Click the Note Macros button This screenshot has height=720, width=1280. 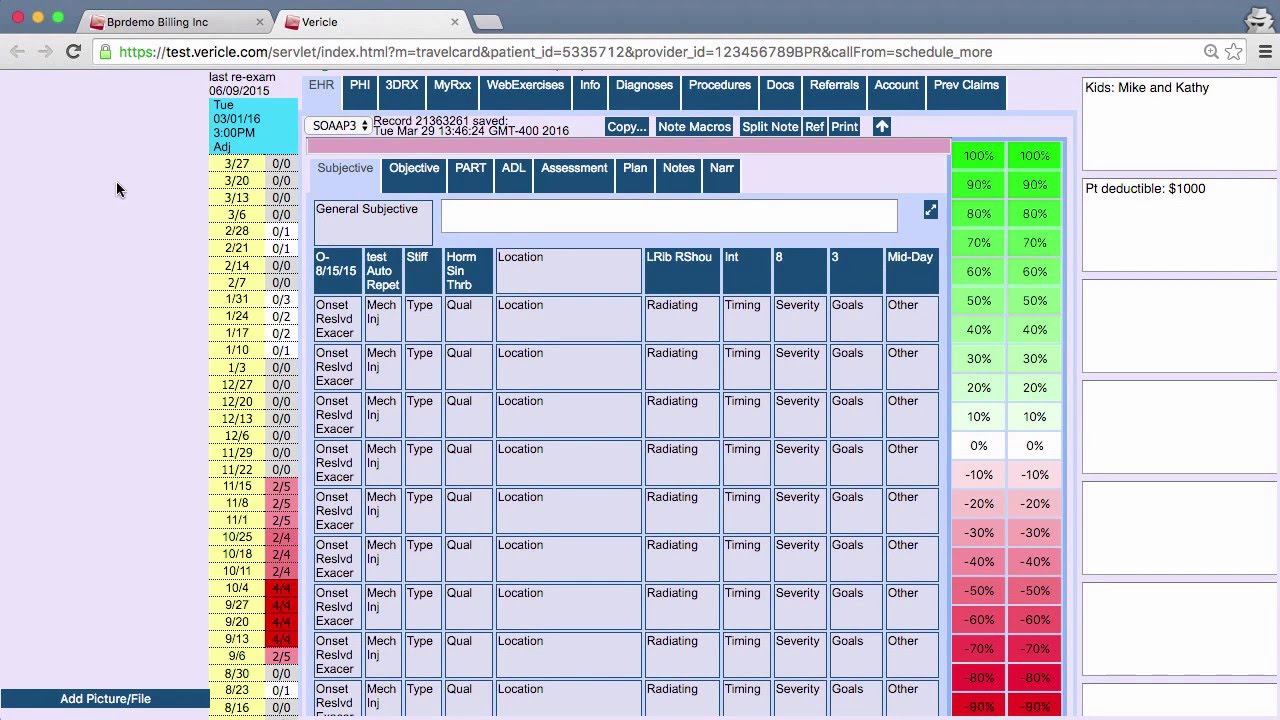point(694,127)
